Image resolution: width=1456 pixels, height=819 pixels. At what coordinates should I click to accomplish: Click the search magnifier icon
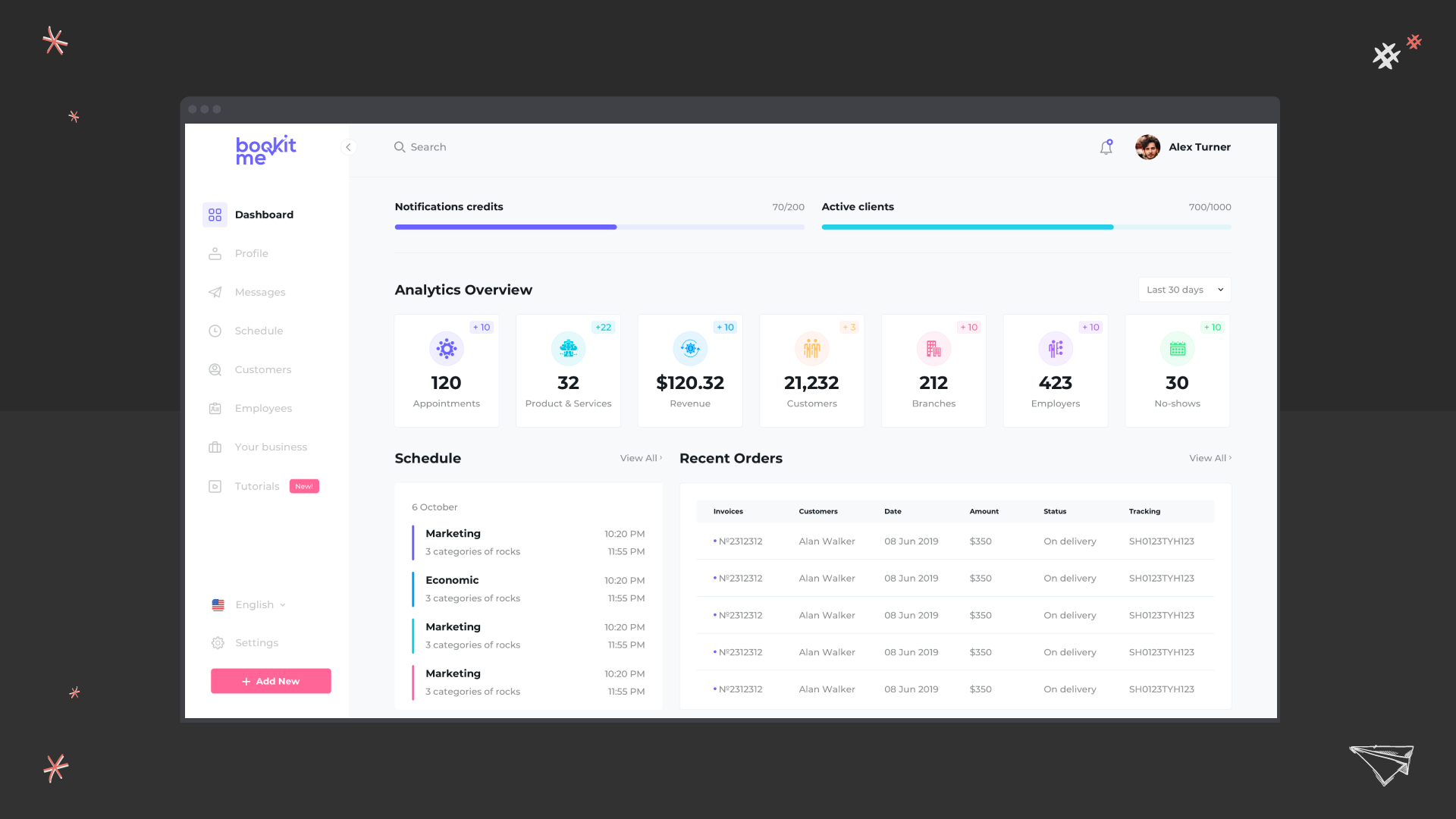point(400,146)
